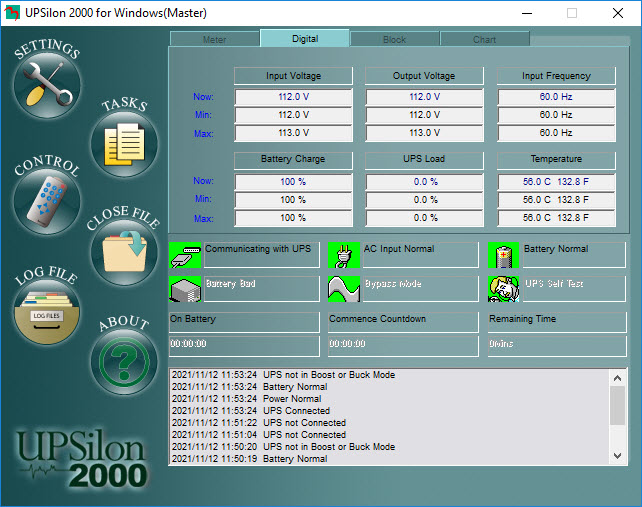The image size is (642, 507).
Task: Click the On Battery label
Action: pos(244,322)
